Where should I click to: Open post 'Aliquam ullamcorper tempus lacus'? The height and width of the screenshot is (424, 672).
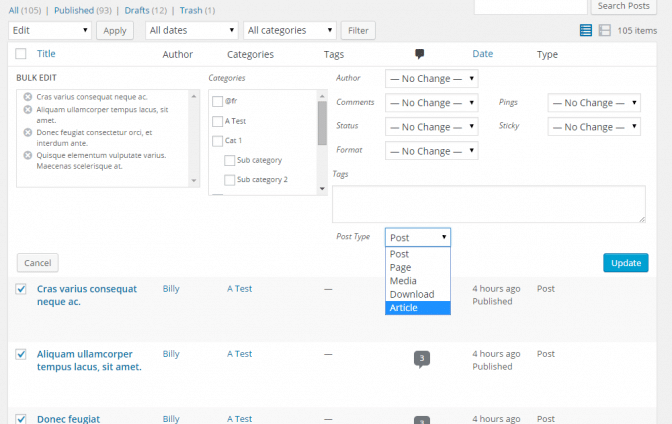point(89,361)
